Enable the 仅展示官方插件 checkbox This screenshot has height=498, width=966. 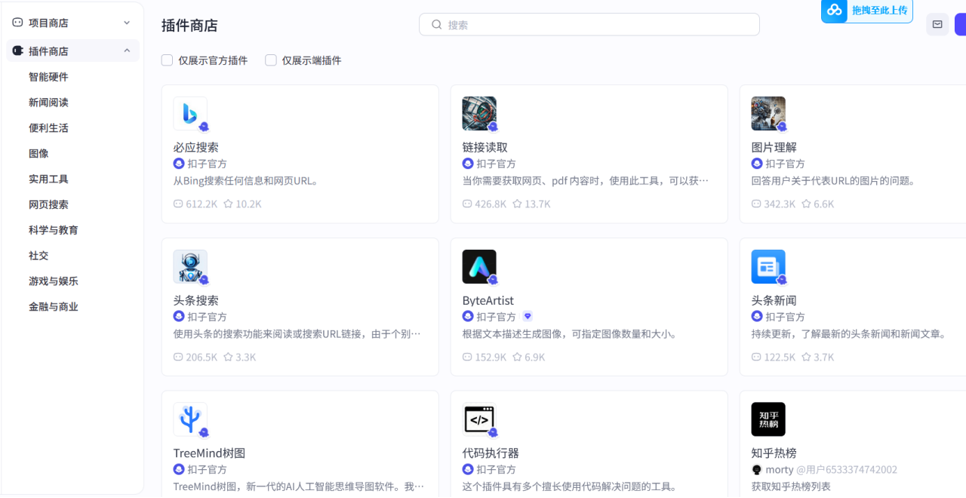coord(167,60)
